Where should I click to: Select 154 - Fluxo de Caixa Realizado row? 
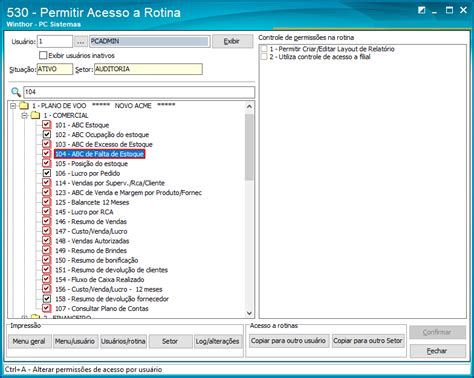pos(100,280)
